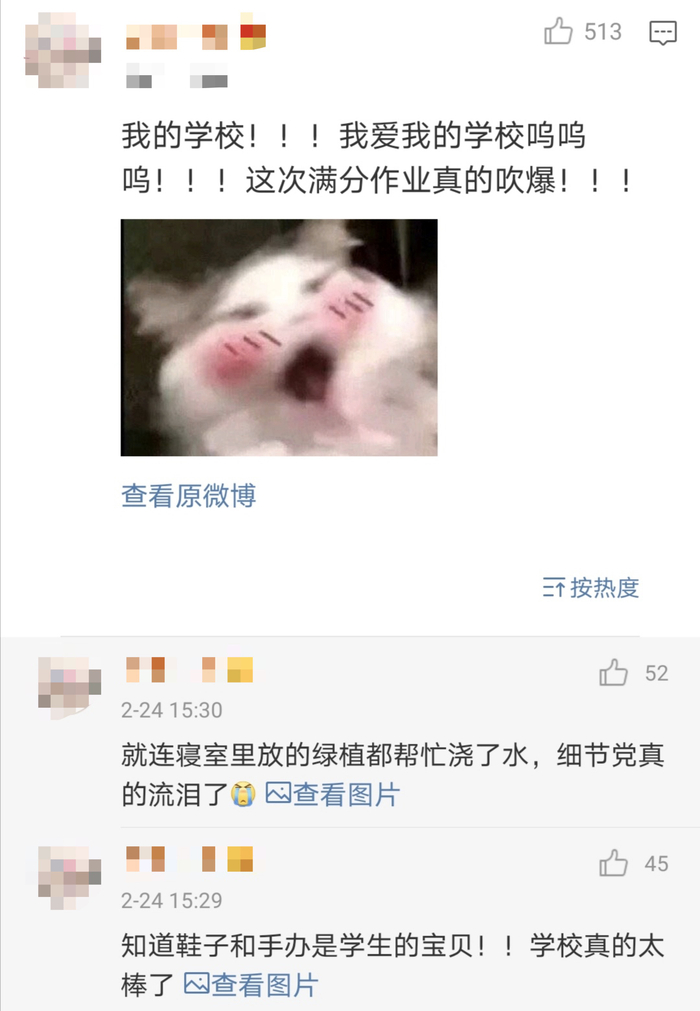700x1011 pixels.
Task: Open username of the 15:29 commenter
Action: (190, 859)
